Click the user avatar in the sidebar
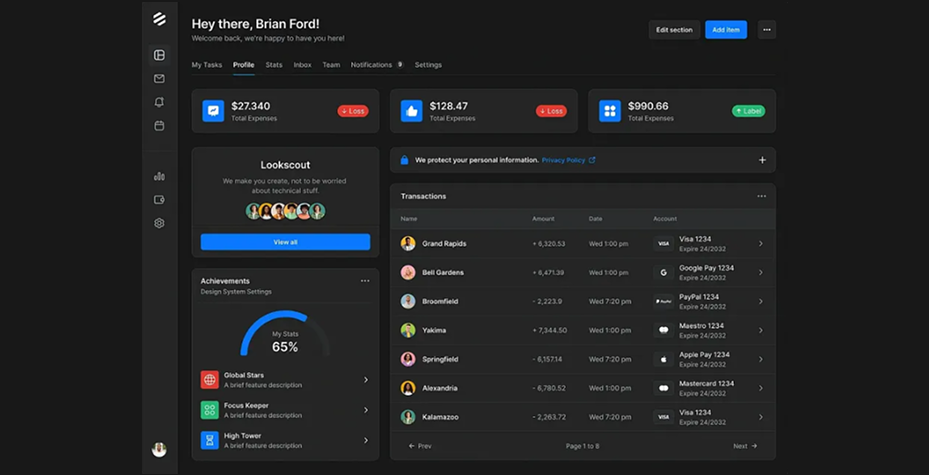The height and width of the screenshot is (475, 929). click(159, 450)
